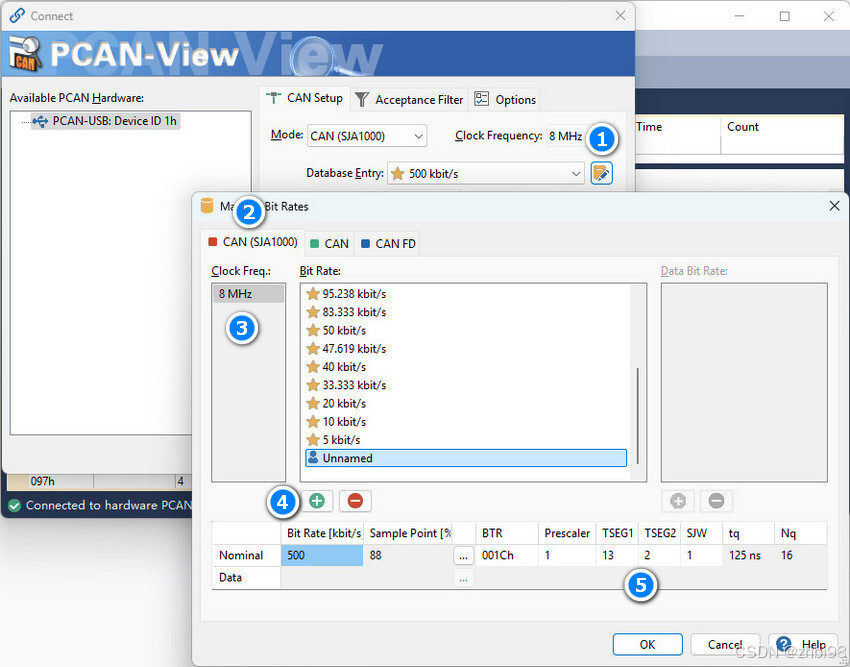
Task: Open Nominal sample point ellipsis button
Action: point(463,556)
